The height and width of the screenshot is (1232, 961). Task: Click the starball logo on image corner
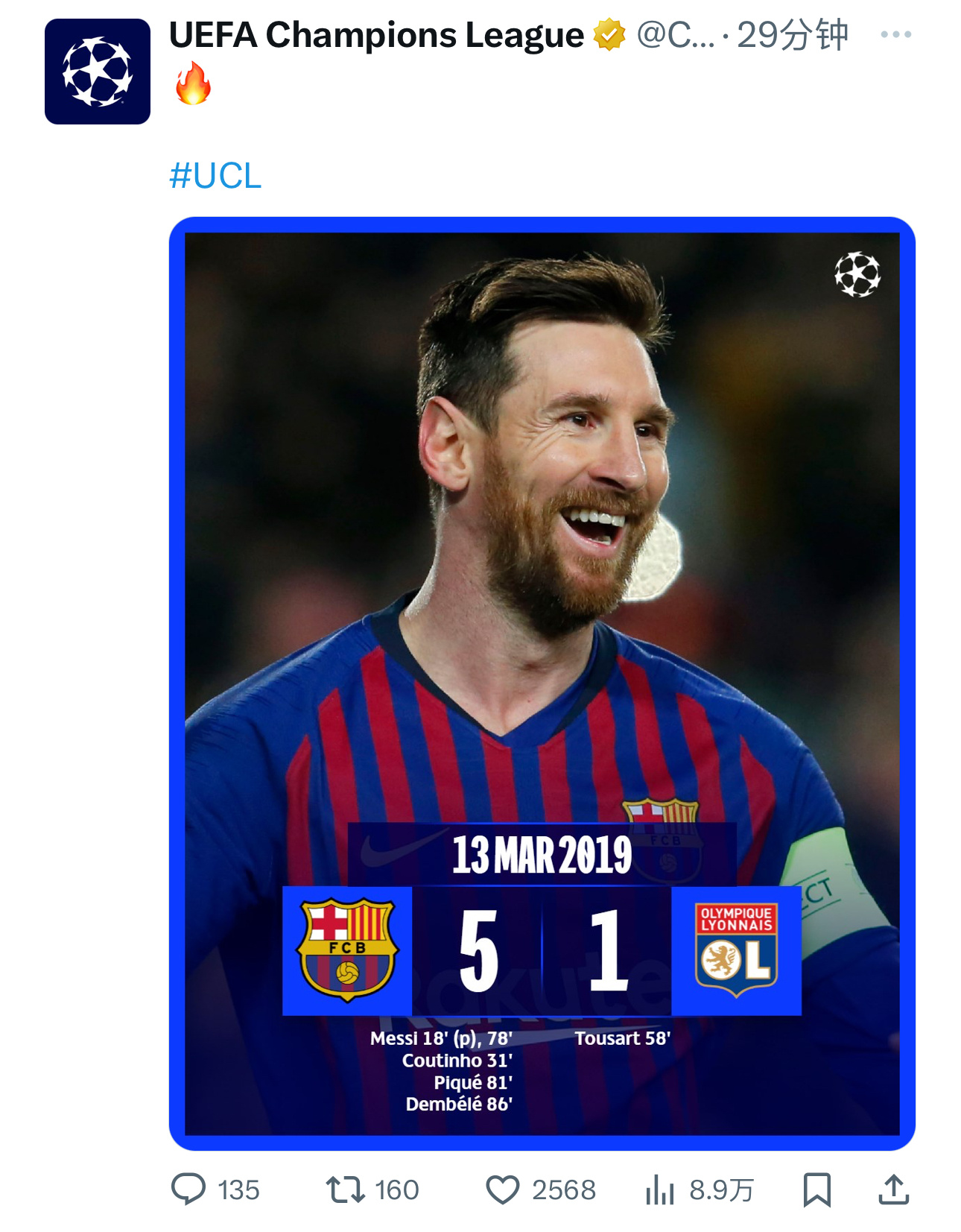click(857, 274)
